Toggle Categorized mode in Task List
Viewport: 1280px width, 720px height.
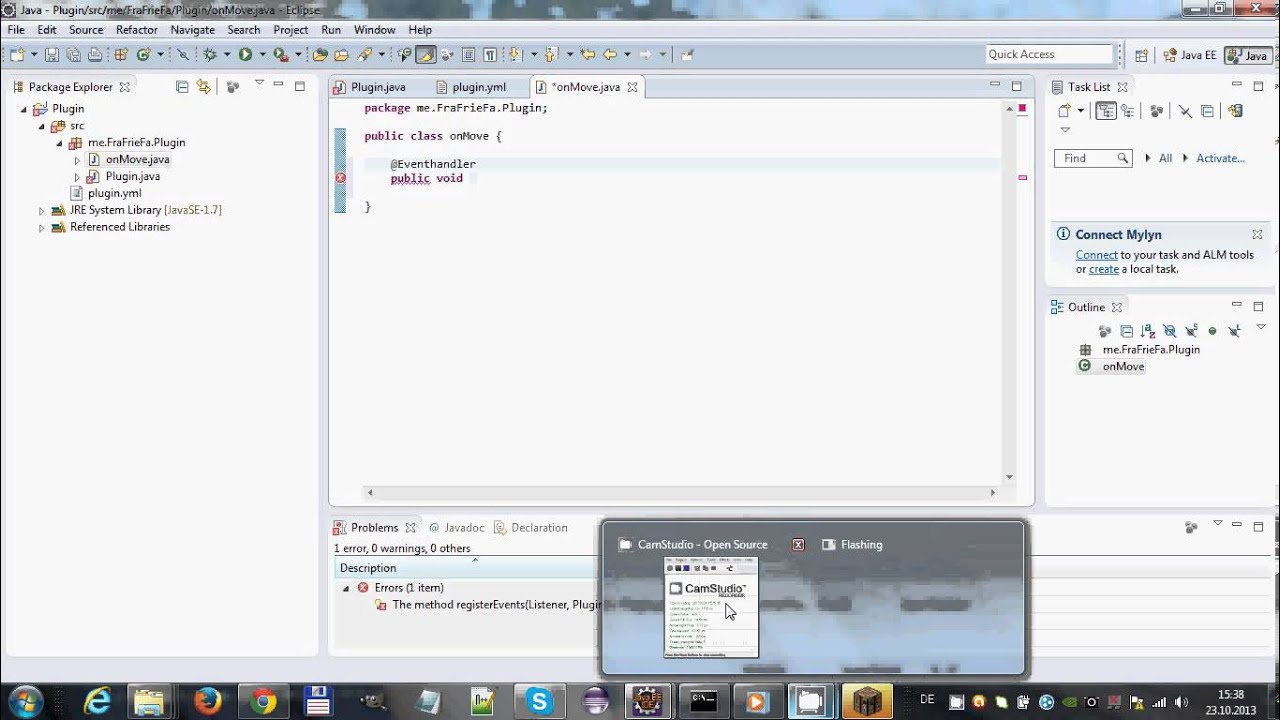click(1106, 111)
